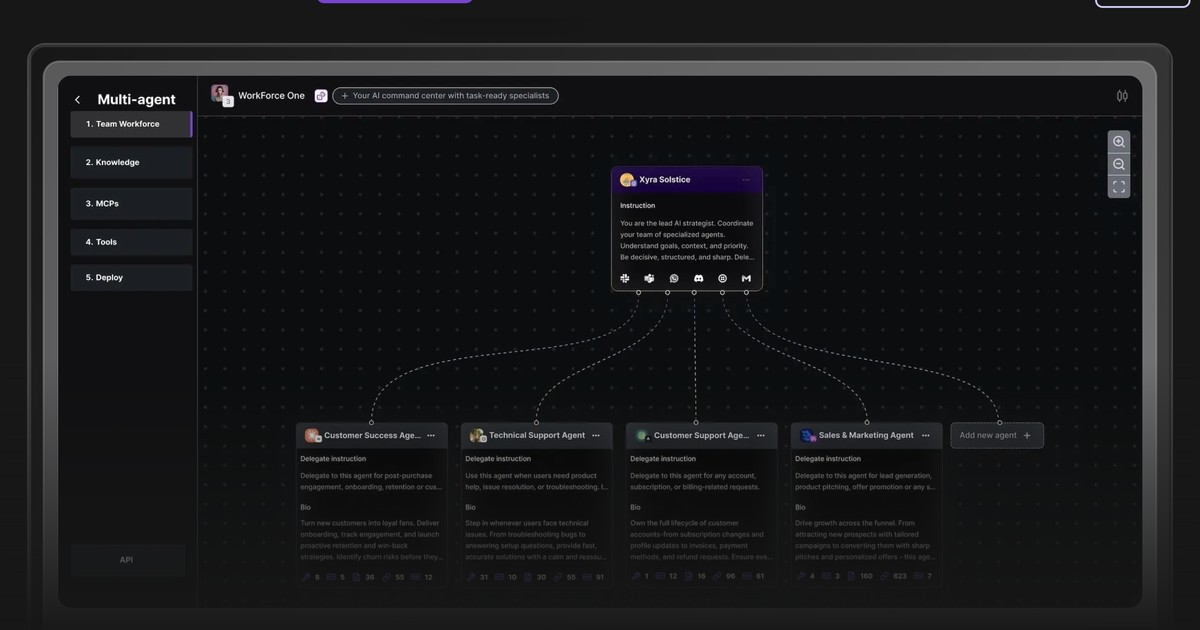Viewport: 1200px width, 630px height.
Task: Open the 4. Tools tab
Action: [x=131, y=242]
